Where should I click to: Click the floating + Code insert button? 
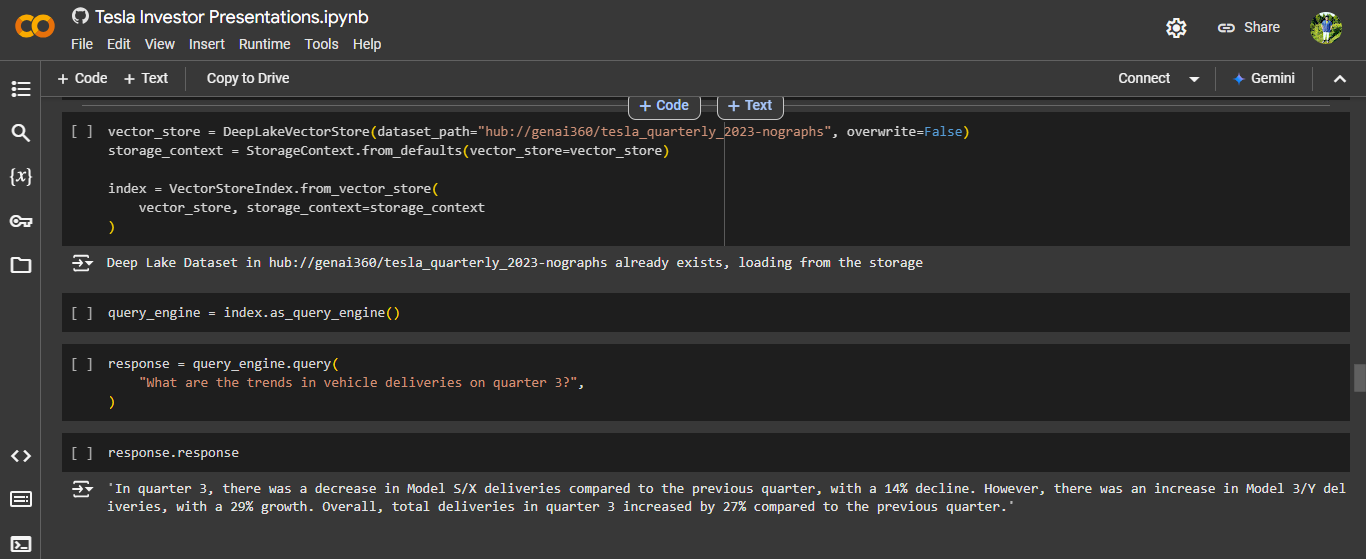pyautogui.click(x=664, y=105)
